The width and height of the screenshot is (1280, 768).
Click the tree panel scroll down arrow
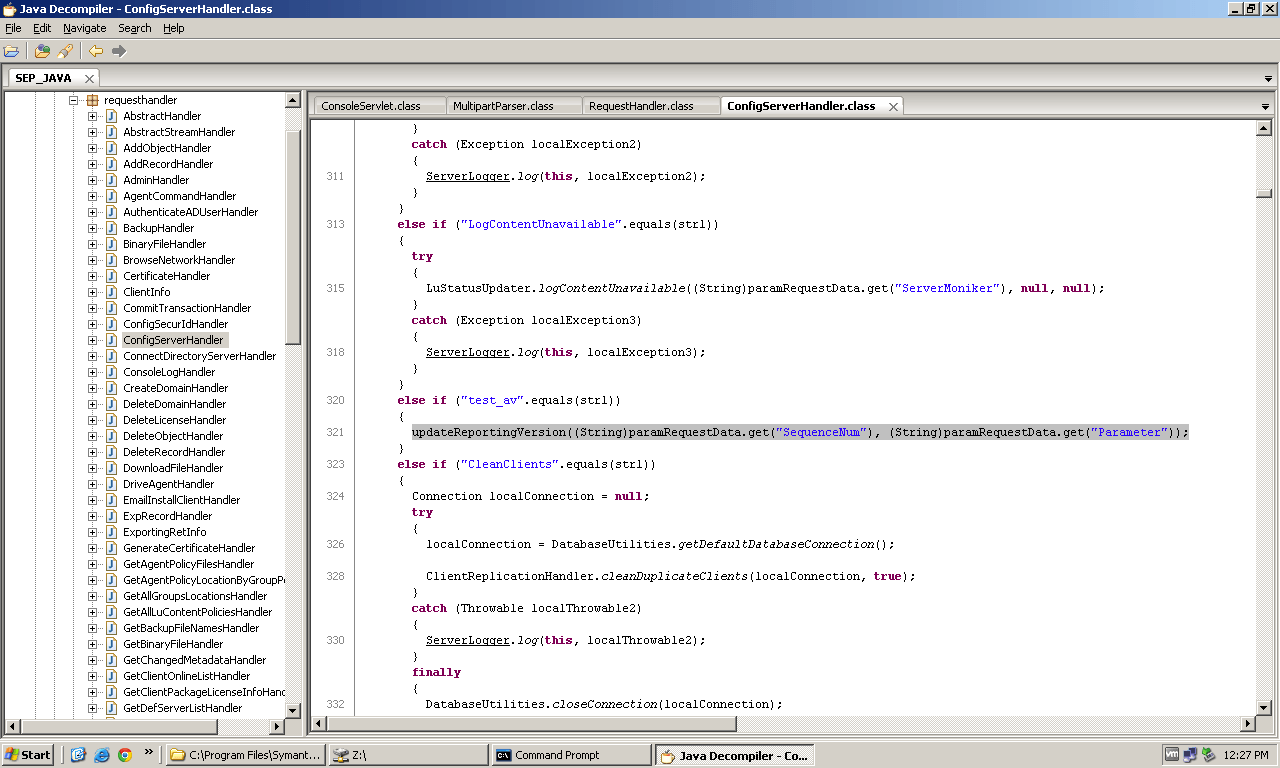(x=293, y=710)
